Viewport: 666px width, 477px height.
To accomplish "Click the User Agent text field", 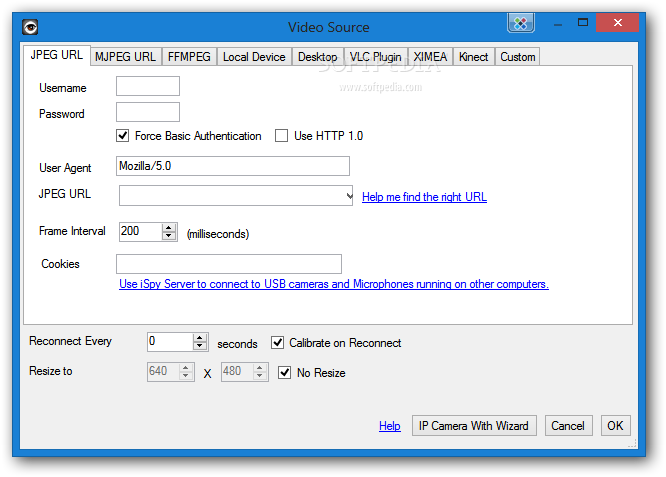I will [233, 166].
